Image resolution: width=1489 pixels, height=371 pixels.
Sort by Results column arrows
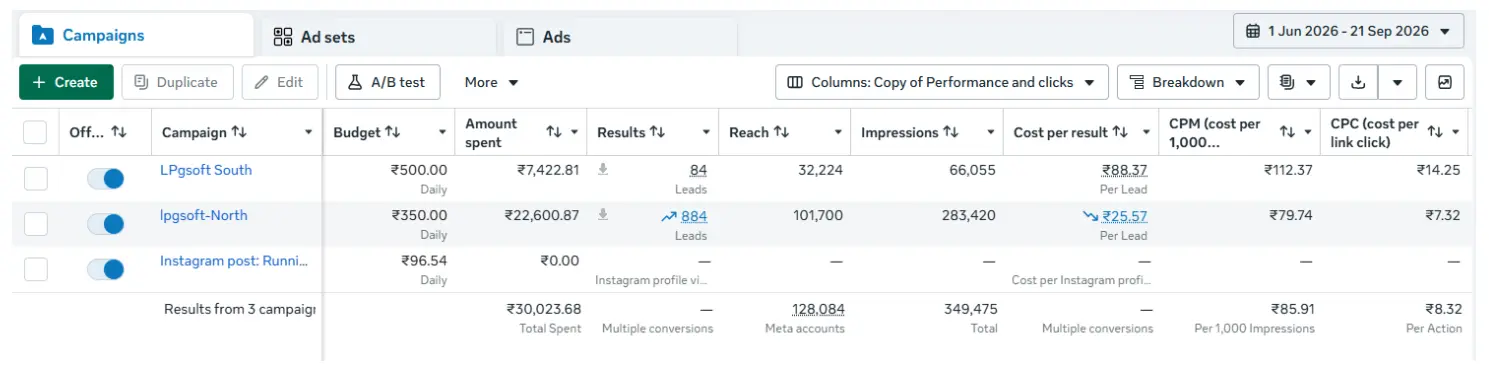pyautogui.click(x=658, y=132)
